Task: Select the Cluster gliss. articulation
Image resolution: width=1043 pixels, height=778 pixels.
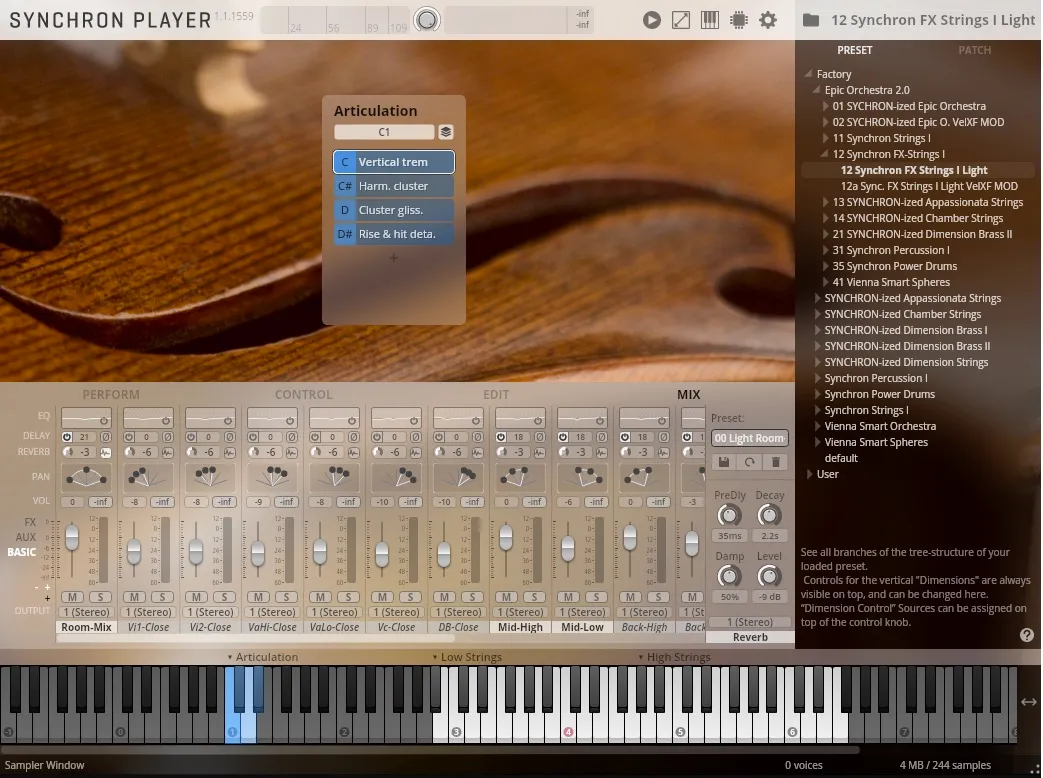Action: (x=393, y=210)
